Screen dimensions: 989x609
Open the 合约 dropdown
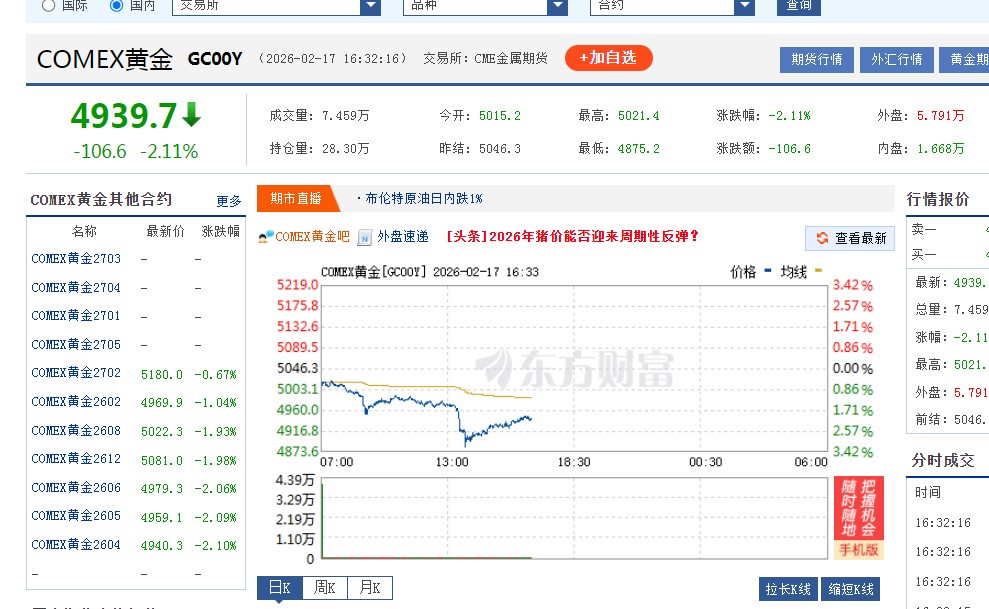(x=745, y=5)
